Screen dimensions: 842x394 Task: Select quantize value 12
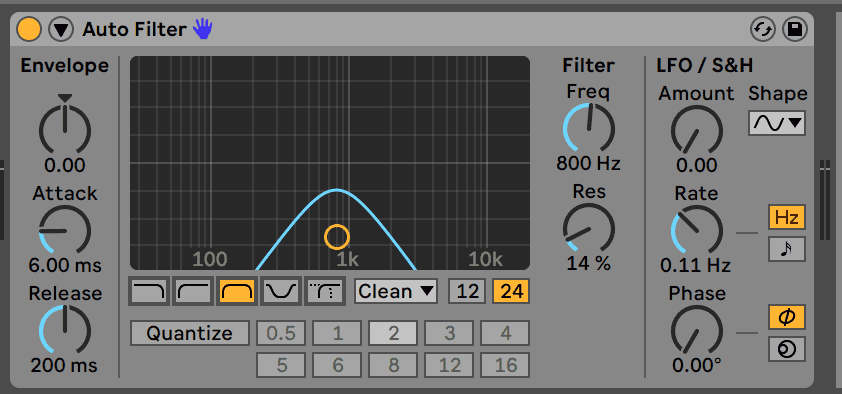pyautogui.click(x=449, y=365)
